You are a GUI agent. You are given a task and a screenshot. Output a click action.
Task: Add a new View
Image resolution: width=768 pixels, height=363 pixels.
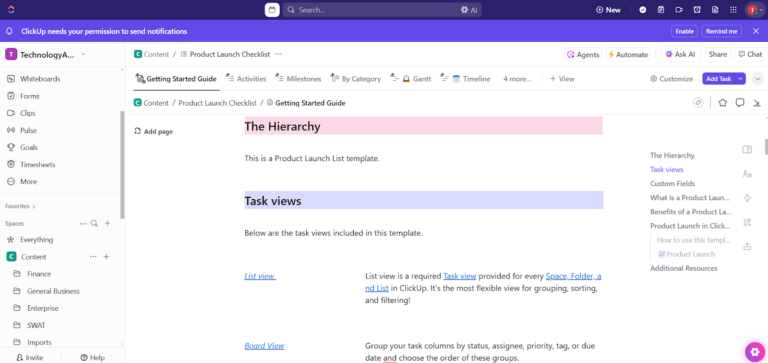pyautogui.click(x=562, y=79)
